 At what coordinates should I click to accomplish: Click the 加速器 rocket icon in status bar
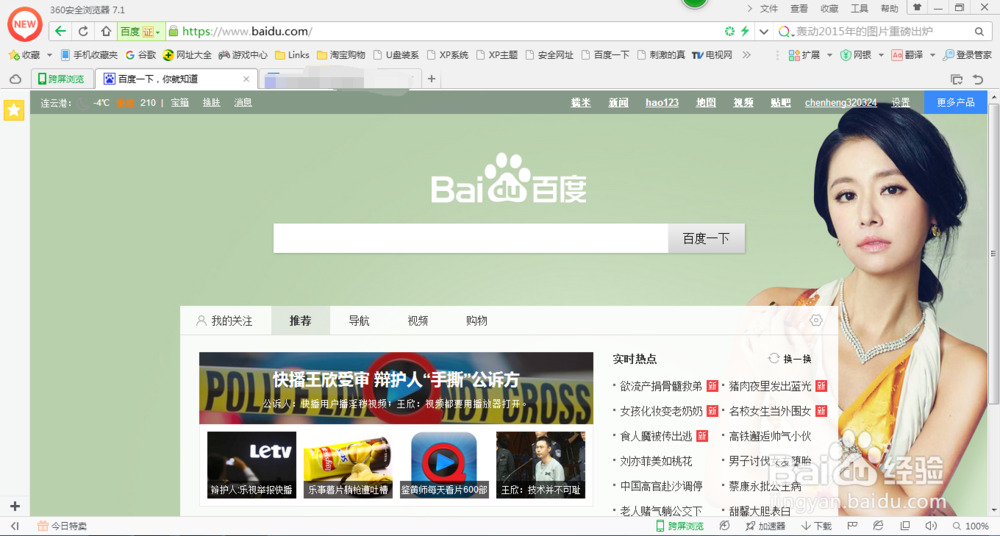765,526
